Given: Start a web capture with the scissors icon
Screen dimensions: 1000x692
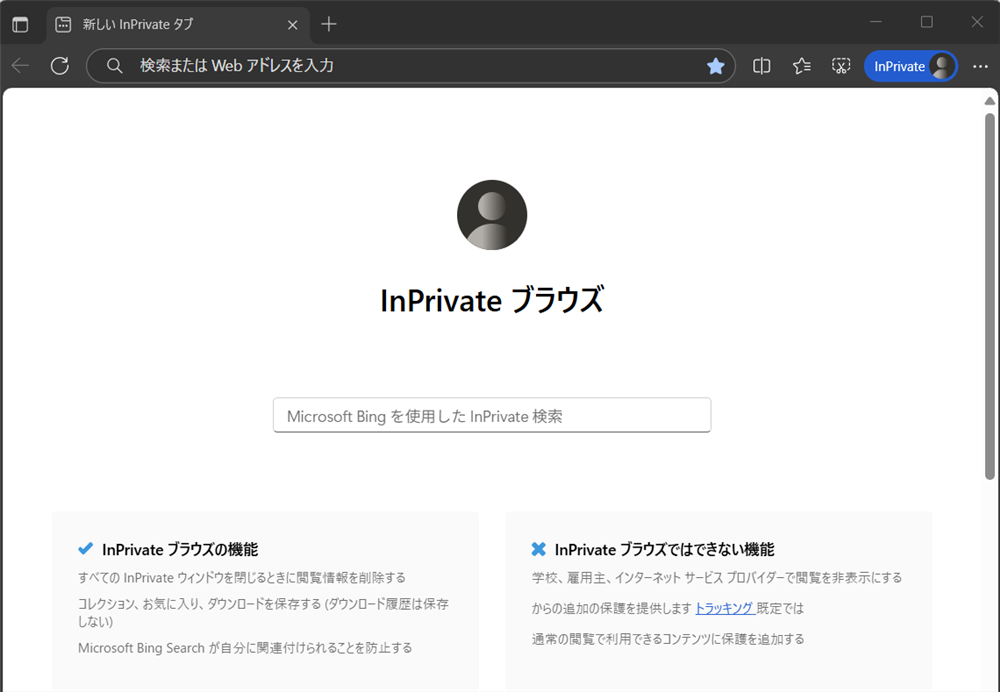Looking at the screenshot, I should pyautogui.click(x=841, y=65).
